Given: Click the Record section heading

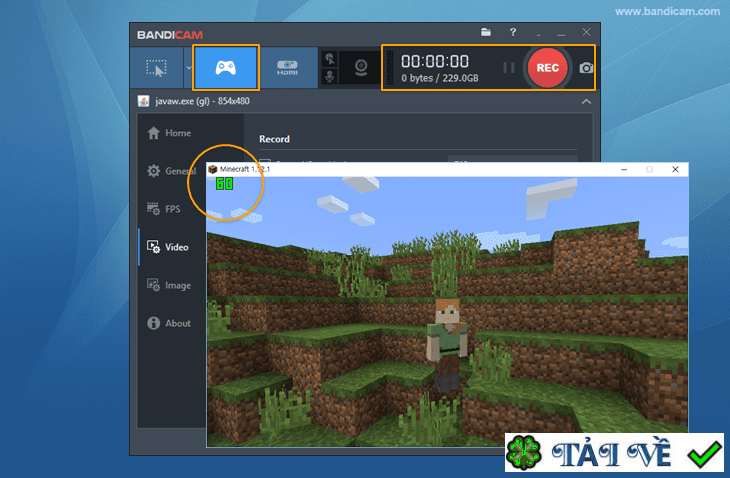Looking at the screenshot, I should [274, 139].
